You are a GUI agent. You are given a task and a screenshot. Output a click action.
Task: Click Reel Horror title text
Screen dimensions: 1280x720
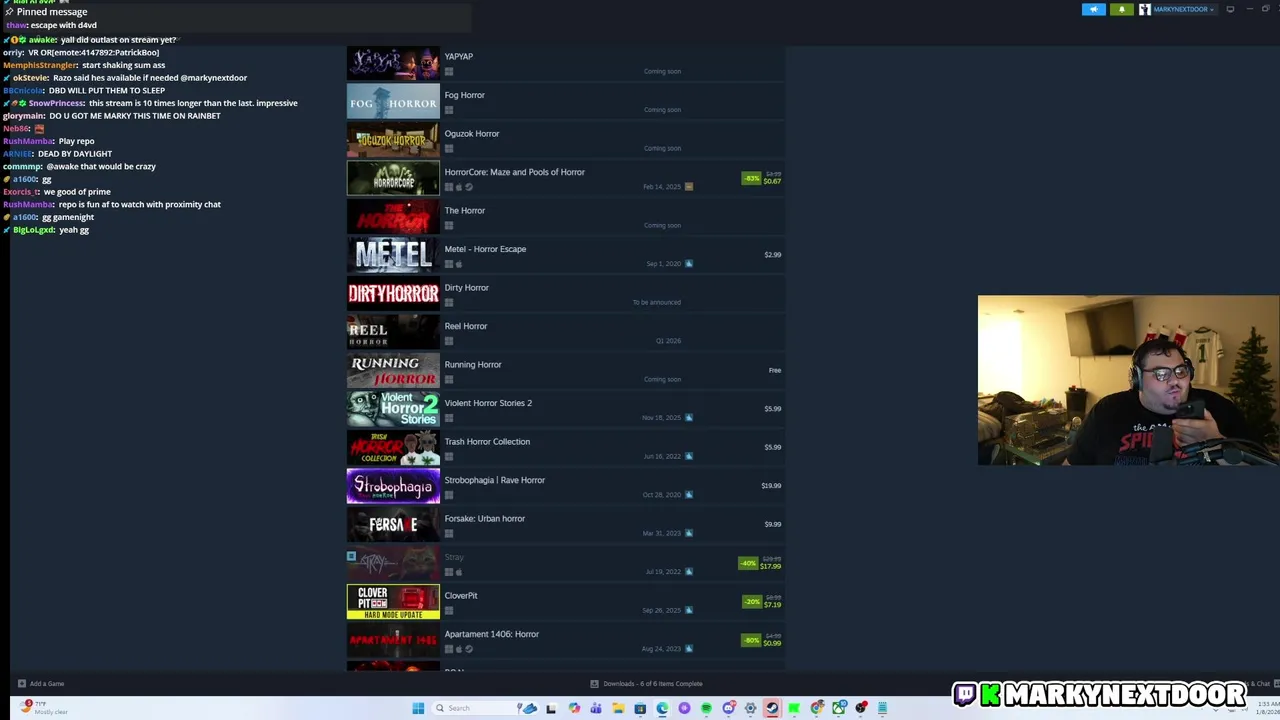coord(466,326)
